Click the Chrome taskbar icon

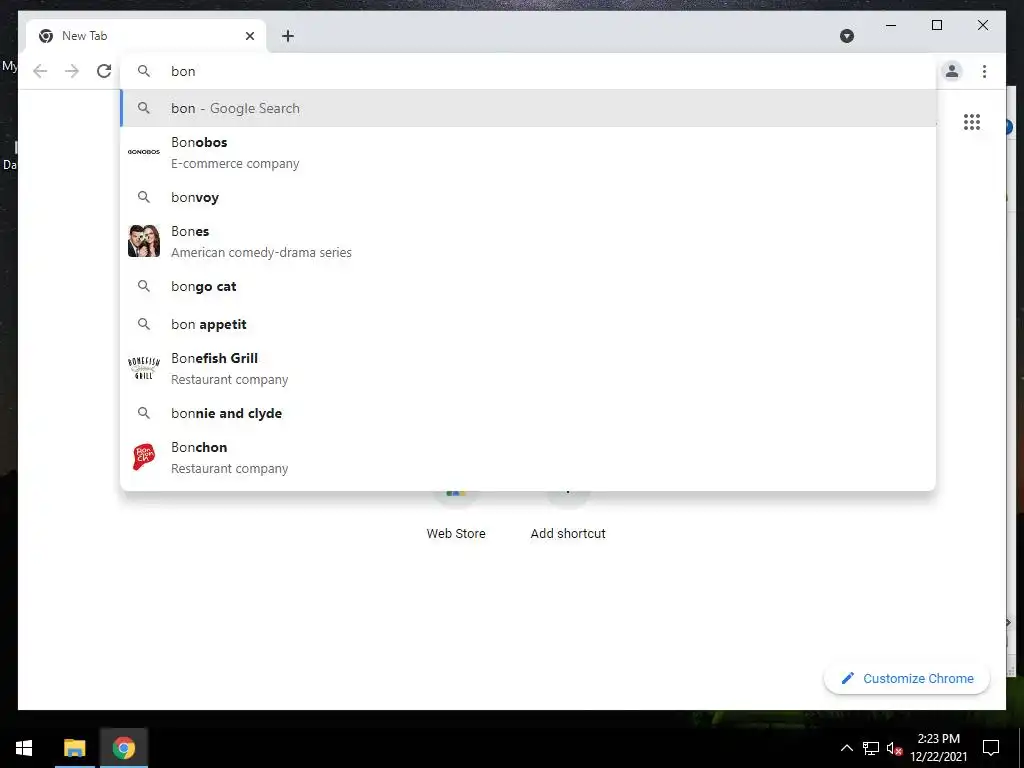(x=123, y=748)
